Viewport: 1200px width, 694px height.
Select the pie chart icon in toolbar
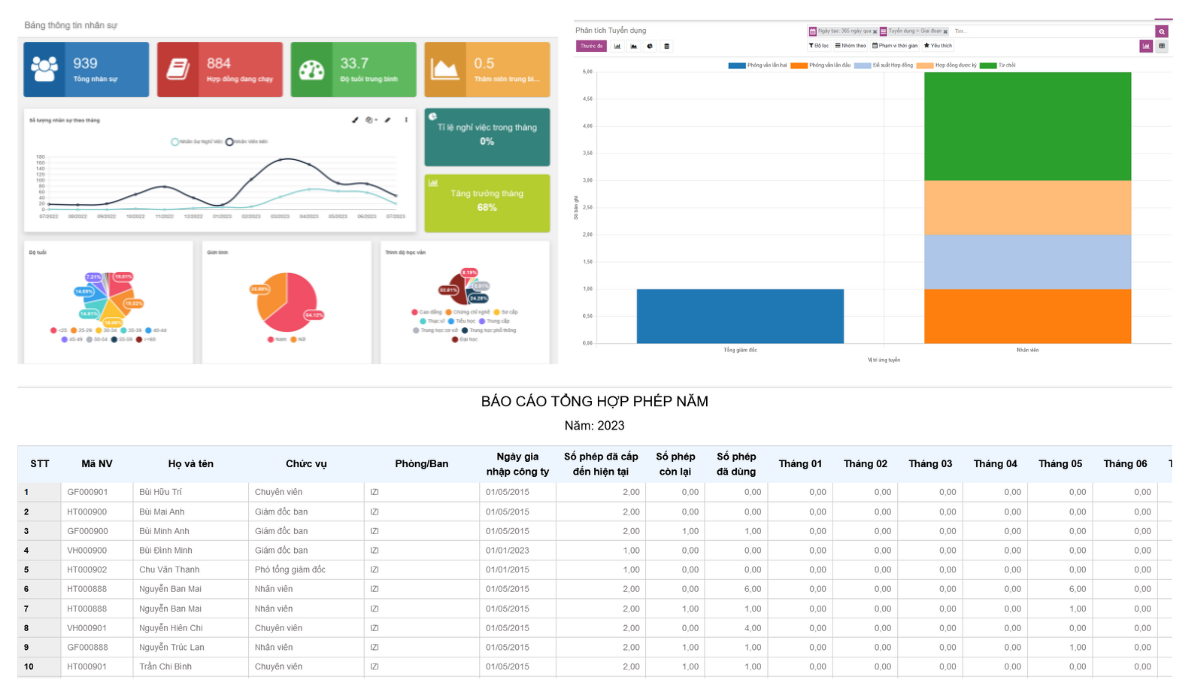click(650, 46)
